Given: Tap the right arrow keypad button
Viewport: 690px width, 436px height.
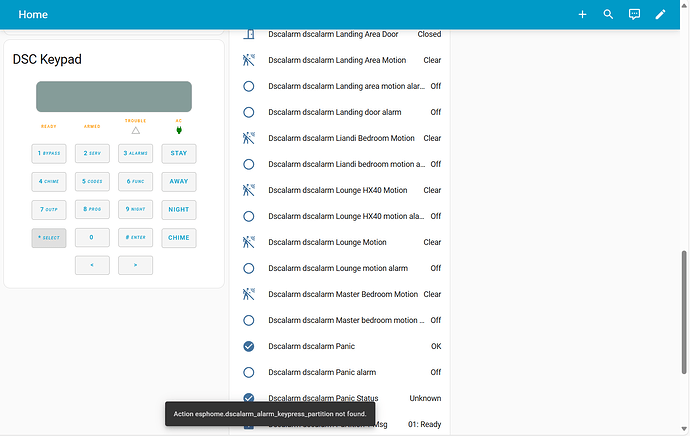Looking at the screenshot, I should (x=136, y=265).
